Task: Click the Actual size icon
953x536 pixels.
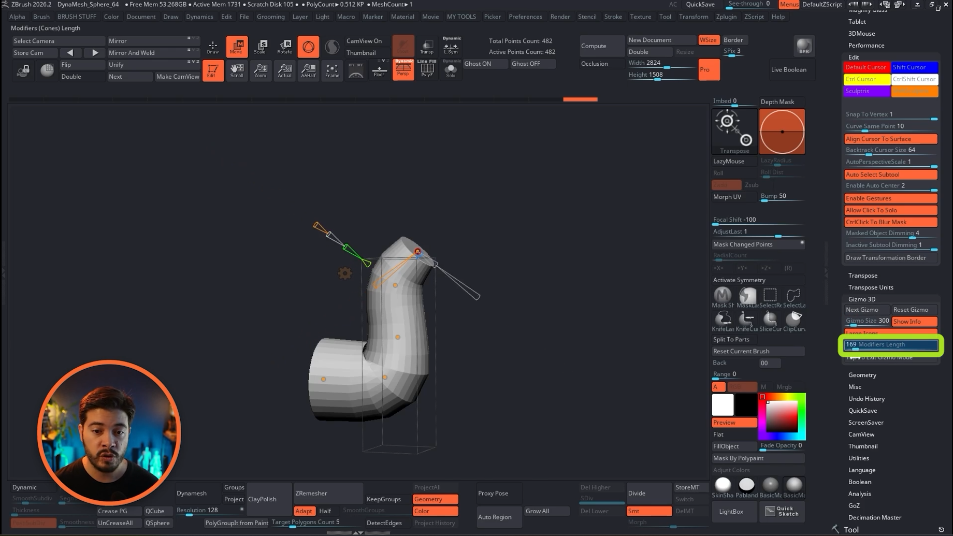Action: point(284,70)
